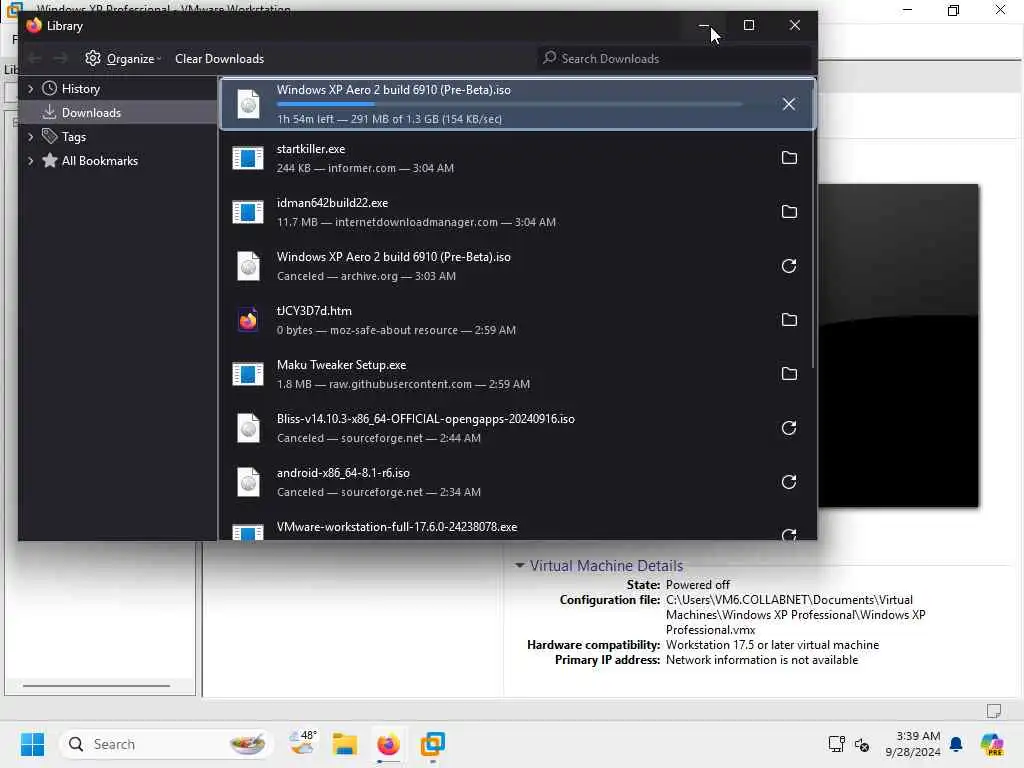This screenshot has width=1024, height=768.
Task: Click the Bliss ISO file icon
Action: pyautogui.click(x=248, y=428)
